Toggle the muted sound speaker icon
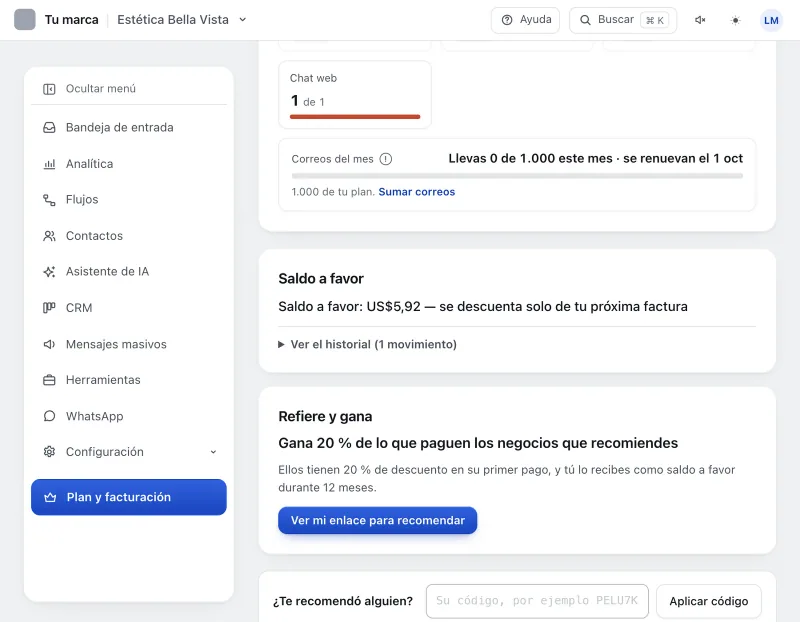The height and width of the screenshot is (622, 800). coord(700,20)
